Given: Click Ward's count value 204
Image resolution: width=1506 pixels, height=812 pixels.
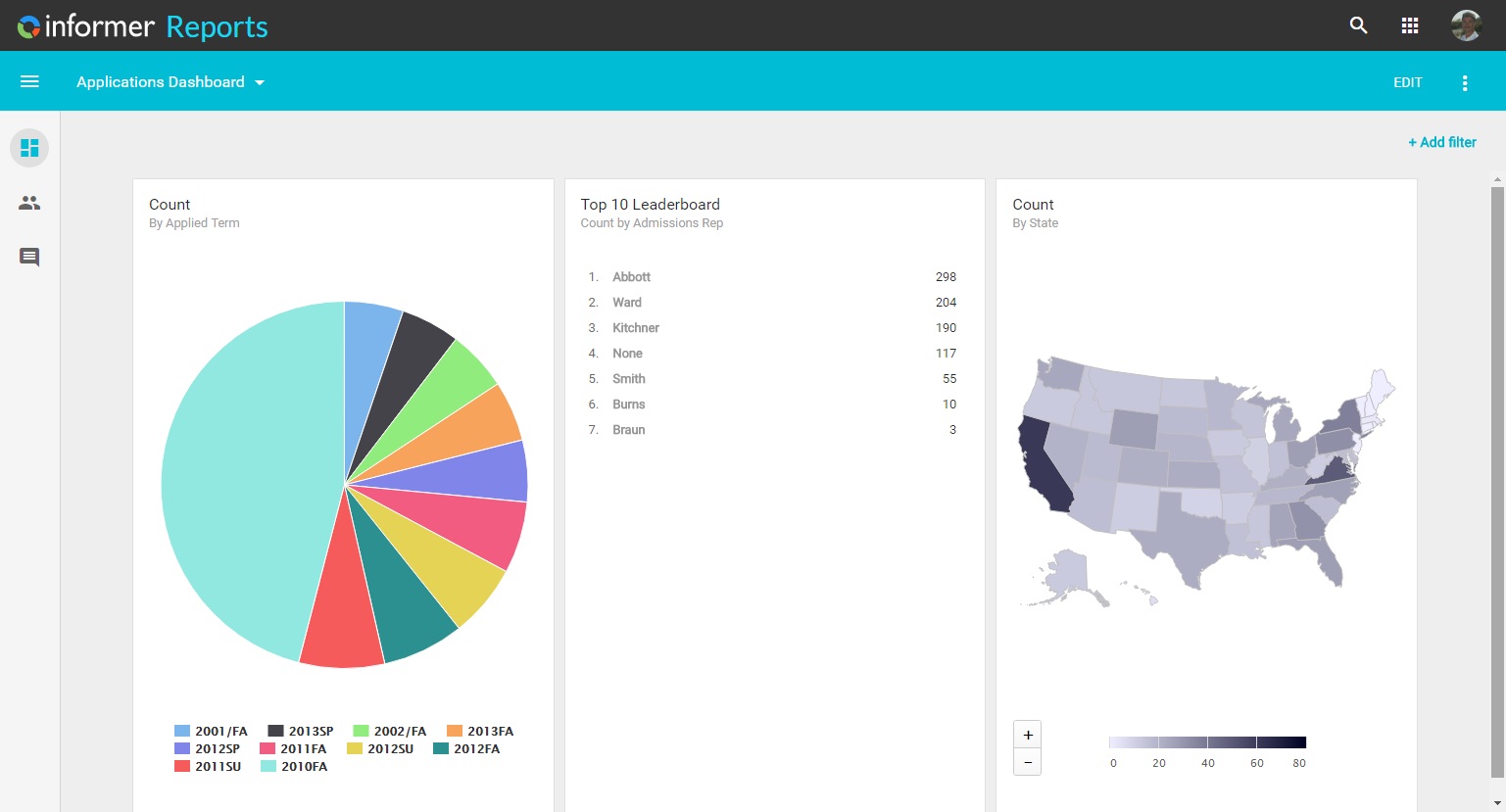Looking at the screenshot, I should click(946, 303).
